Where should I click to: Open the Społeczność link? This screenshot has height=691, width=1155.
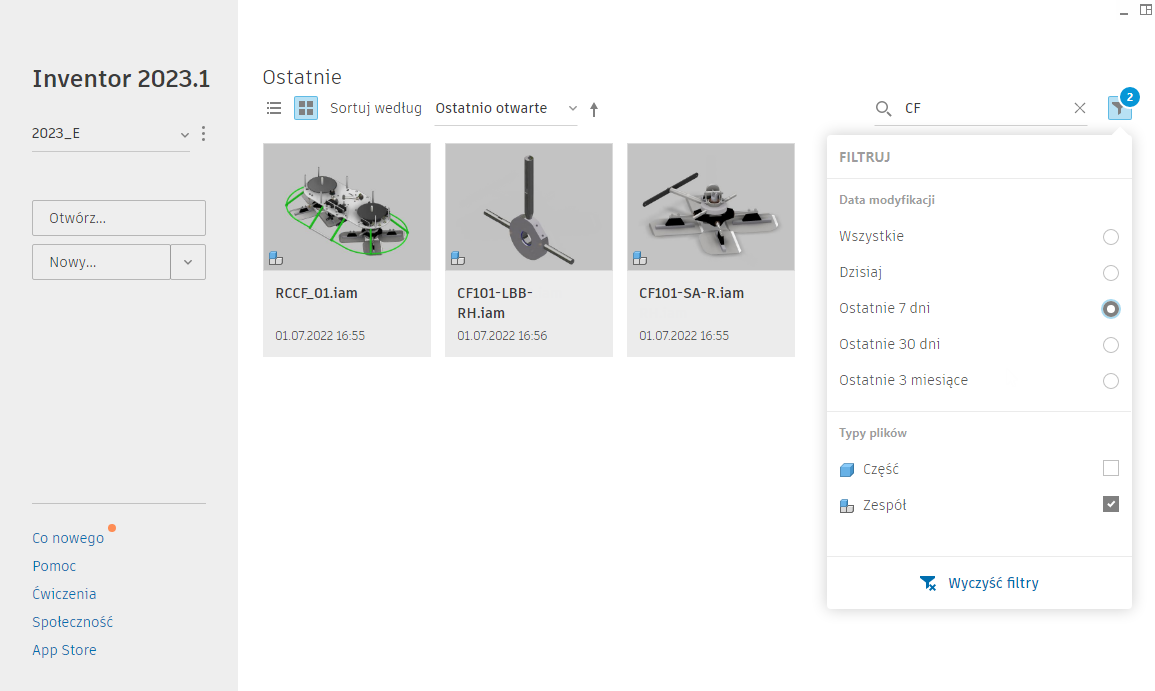click(x=72, y=622)
